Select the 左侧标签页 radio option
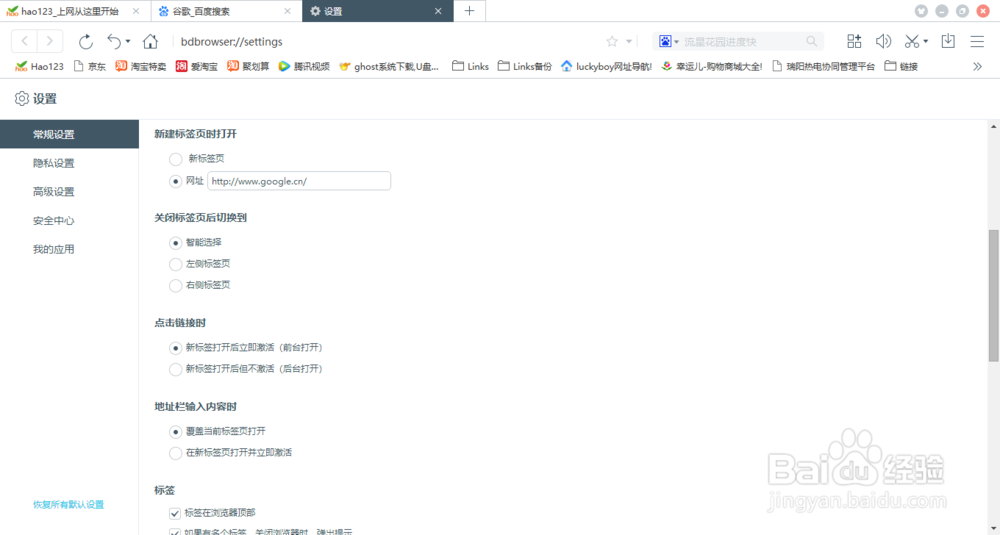The height and width of the screenshot is (535, 1000). (x=175, y=264)
